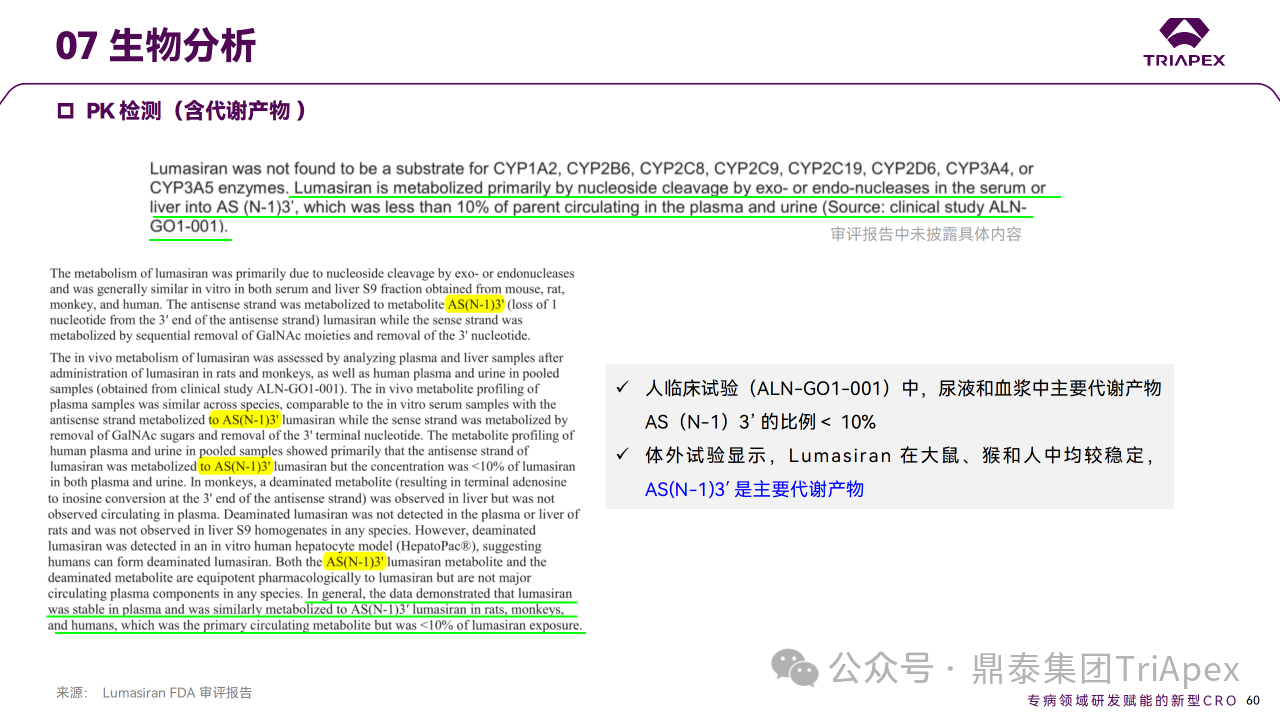The image size is (1280, 720).
Task: Click the footer slogan 专病领域研发赋能的新型CRO
Action: point(1133,700)
